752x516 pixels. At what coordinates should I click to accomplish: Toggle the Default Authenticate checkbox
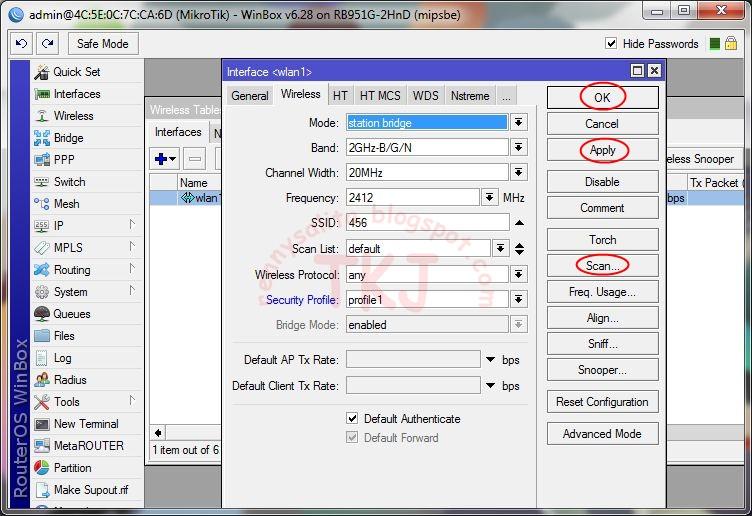[352, 419]
